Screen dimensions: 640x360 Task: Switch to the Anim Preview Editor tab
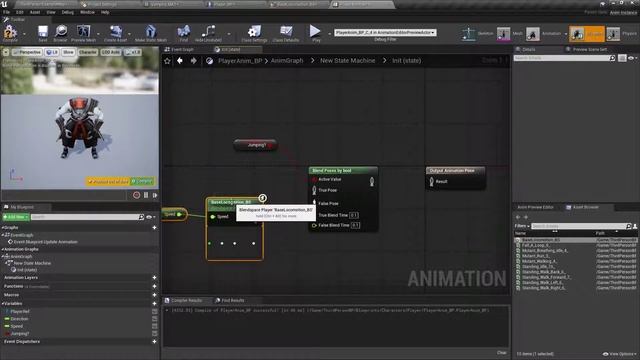[536, 207]
